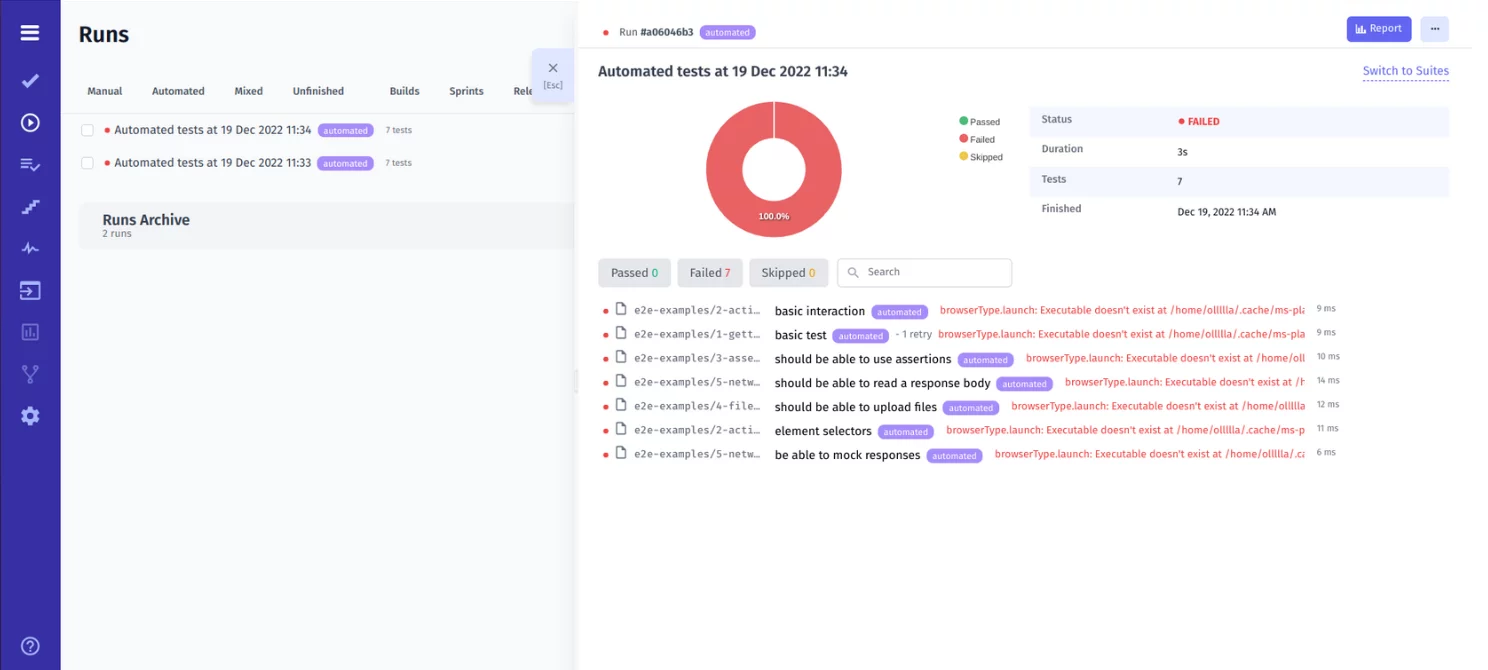Click the Report button
1488x670 pixels.
coord(1378,29)
